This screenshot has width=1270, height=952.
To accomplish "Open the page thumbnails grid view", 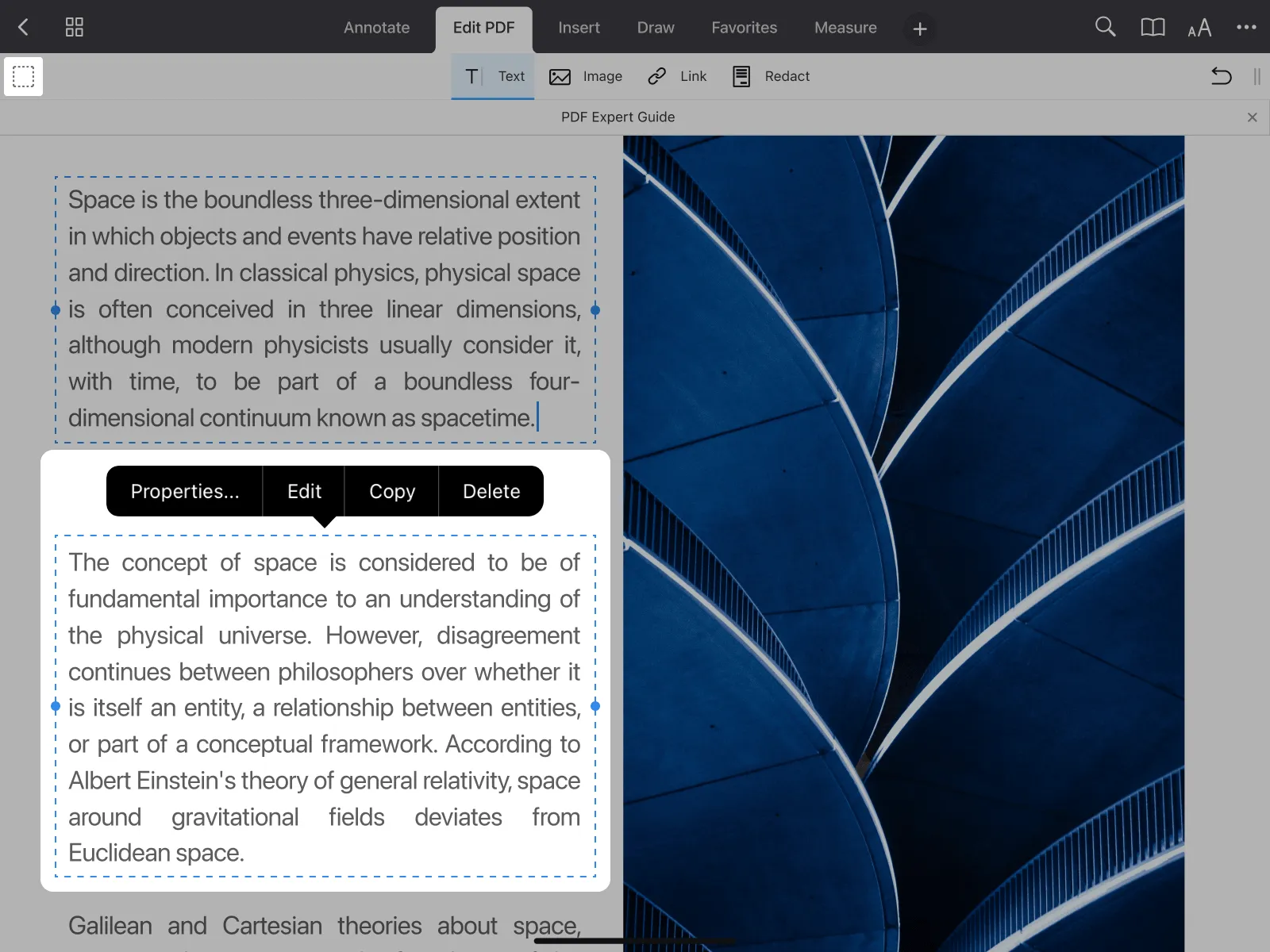I will [74, 26].
